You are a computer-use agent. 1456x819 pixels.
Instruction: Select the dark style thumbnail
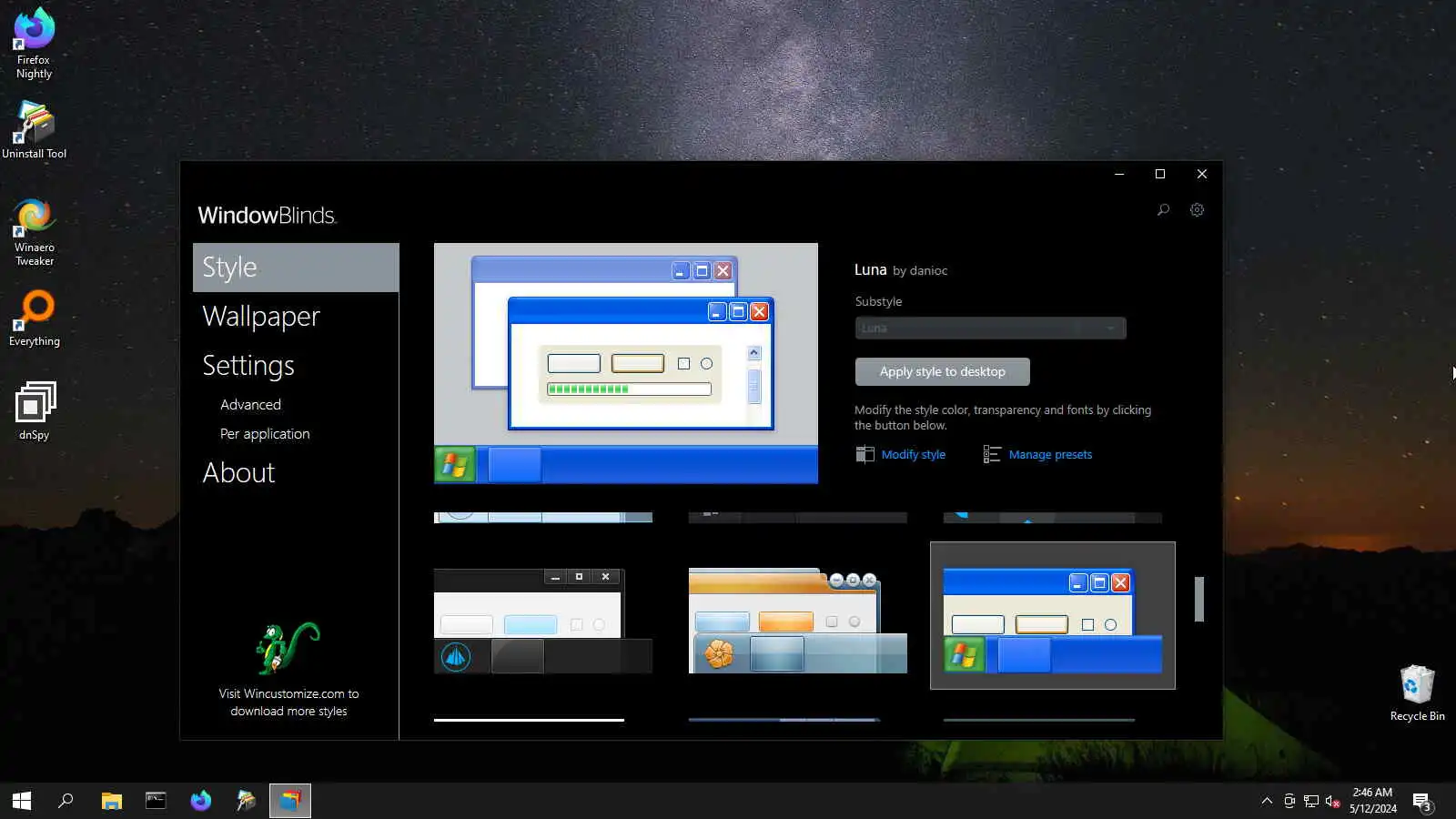[543, 621]
